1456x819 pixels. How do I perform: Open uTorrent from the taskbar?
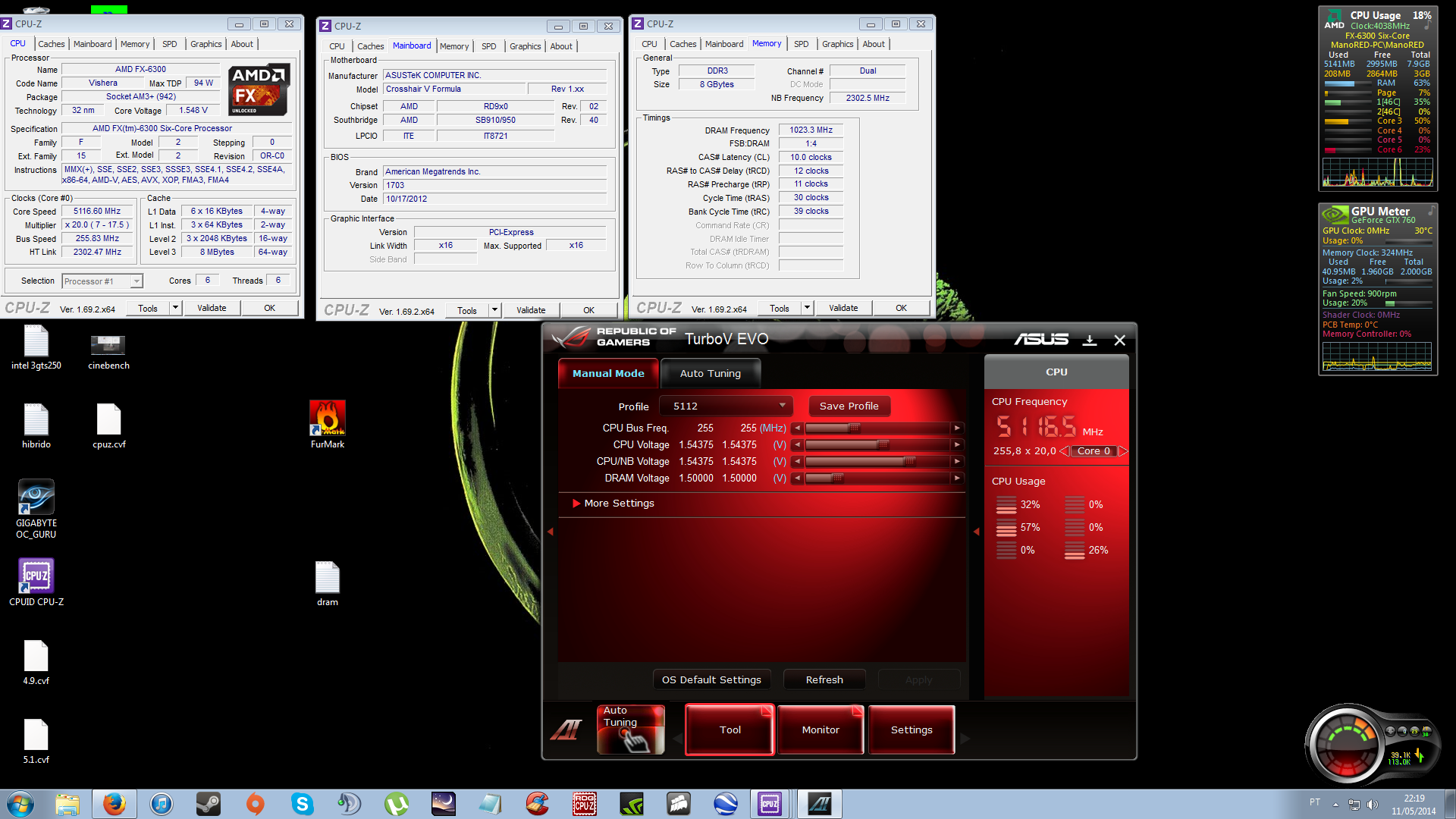click(397, 804)
